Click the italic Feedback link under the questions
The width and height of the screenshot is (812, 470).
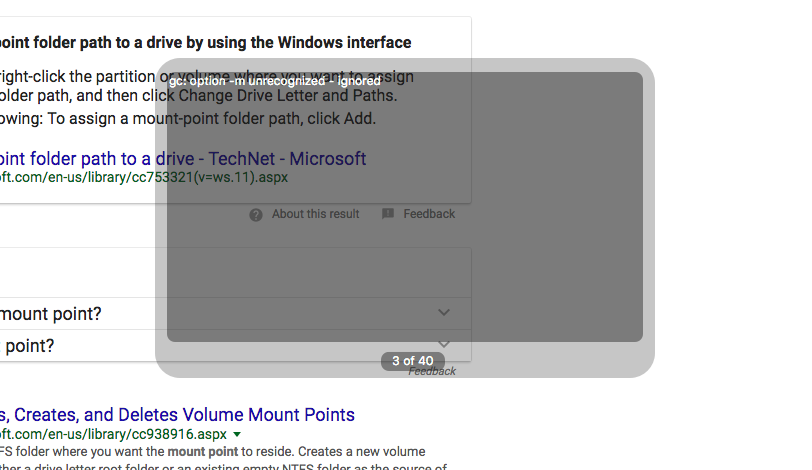432,371
